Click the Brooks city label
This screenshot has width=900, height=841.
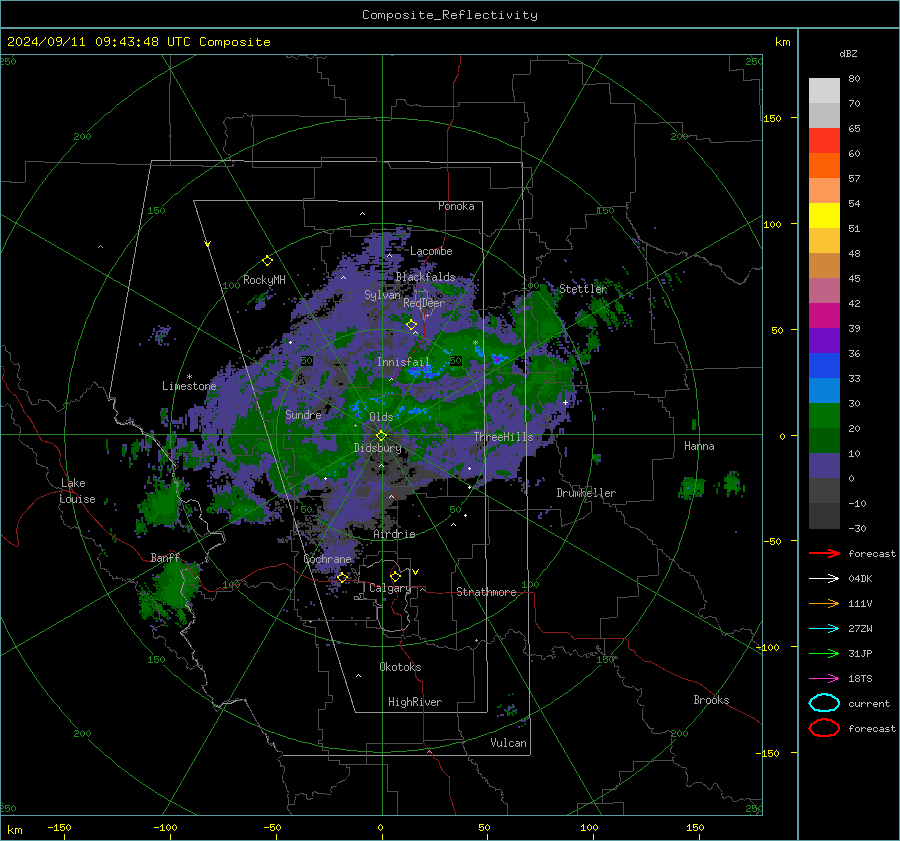(711, 700)
